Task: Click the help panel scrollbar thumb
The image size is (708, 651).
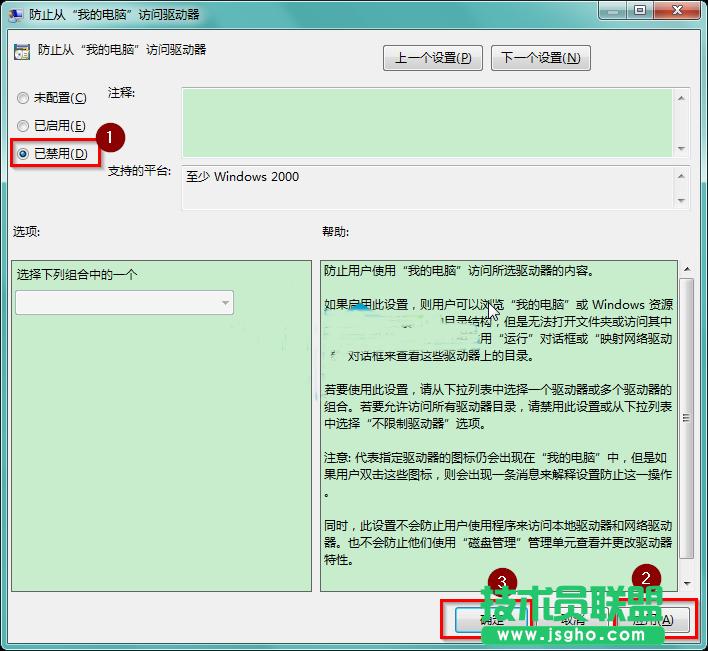Action: coord(686,418)
